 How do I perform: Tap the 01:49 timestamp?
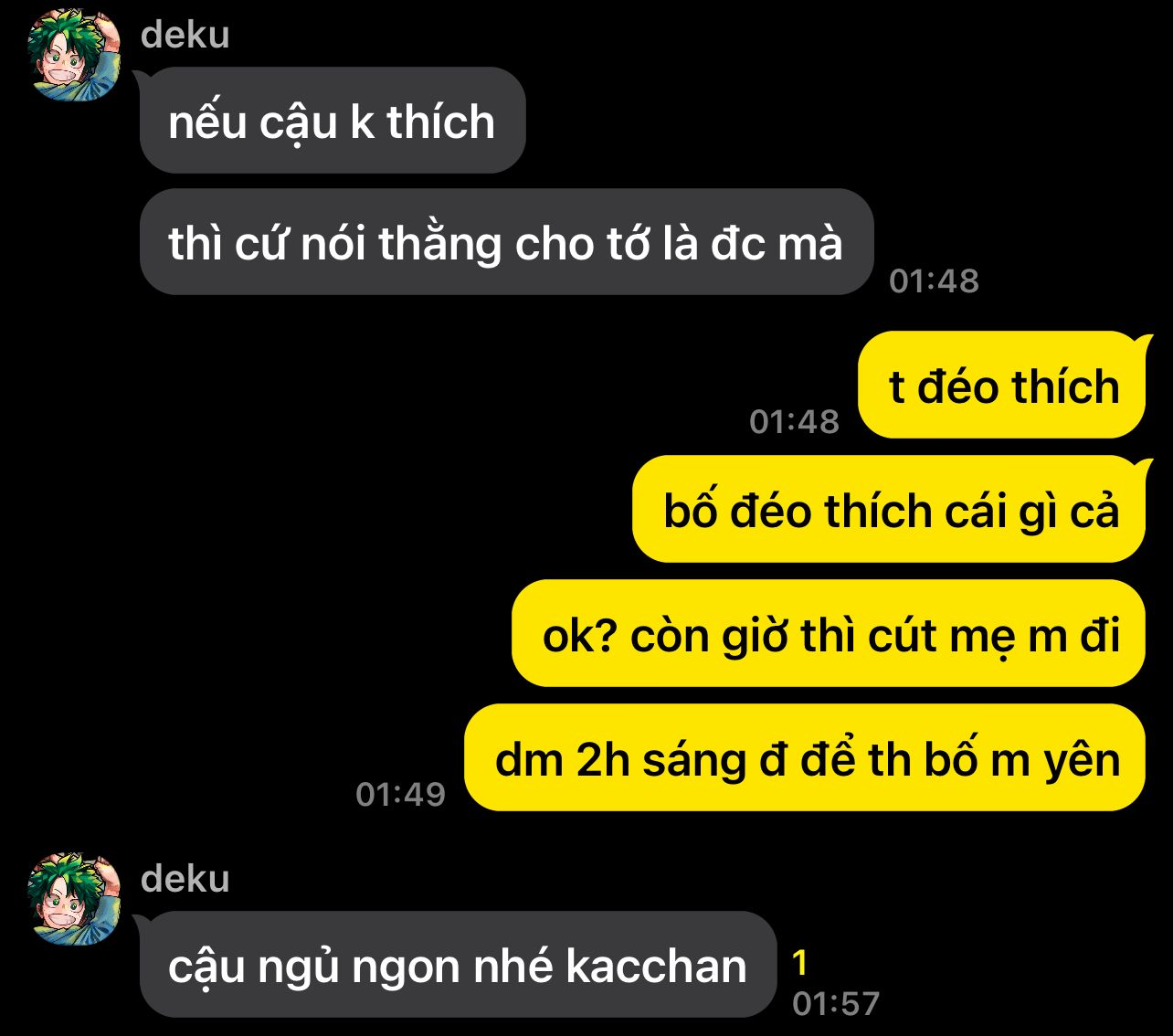pyautogui.click(x=400, y=794)
